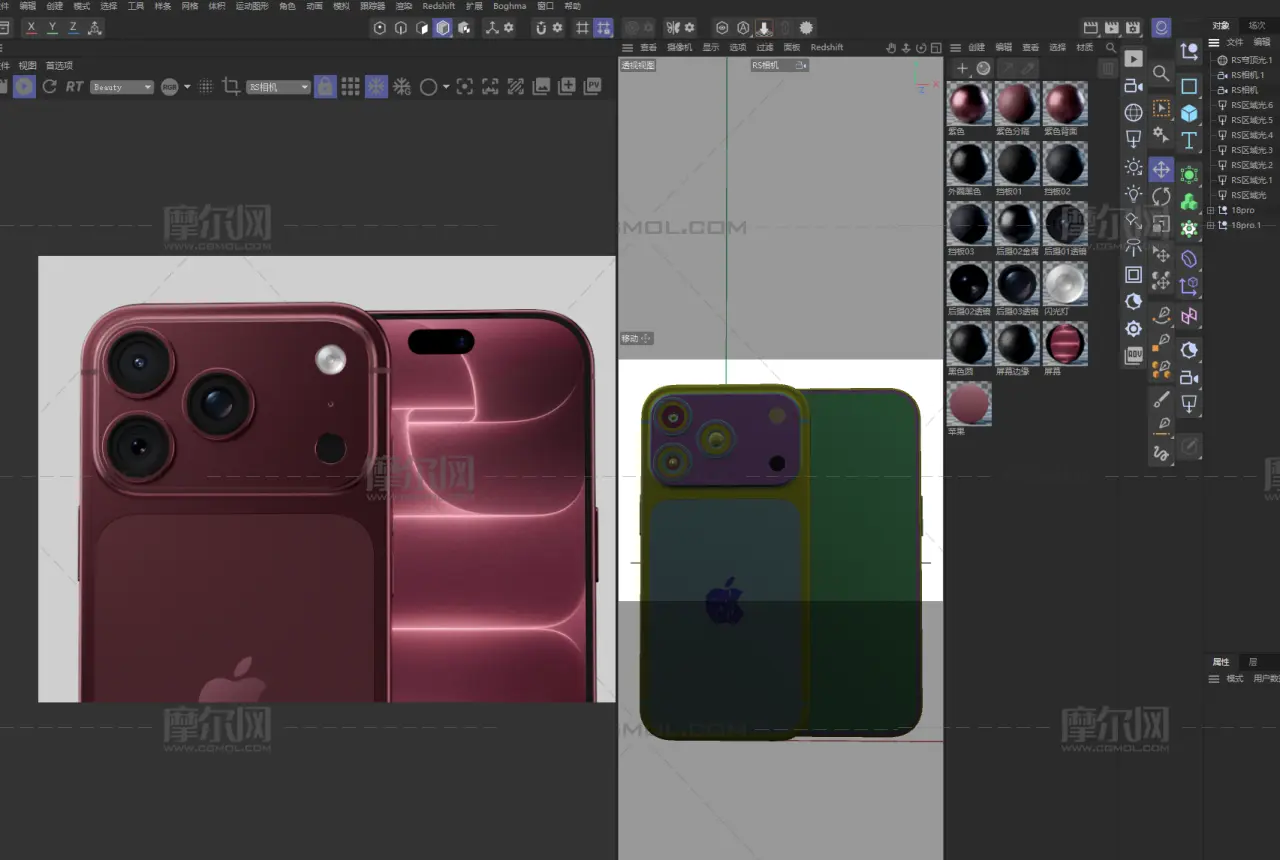
Task: Click the spline pen tool icon
Action: 1161,316
